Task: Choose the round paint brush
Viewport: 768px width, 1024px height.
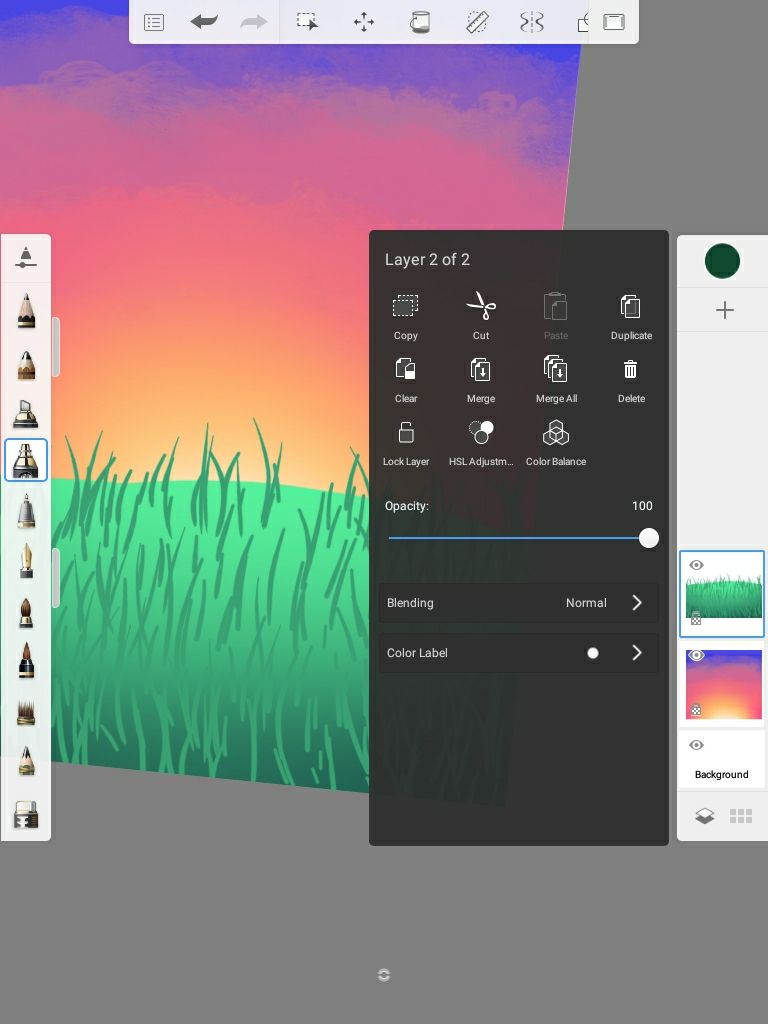Action: point(25,612)
